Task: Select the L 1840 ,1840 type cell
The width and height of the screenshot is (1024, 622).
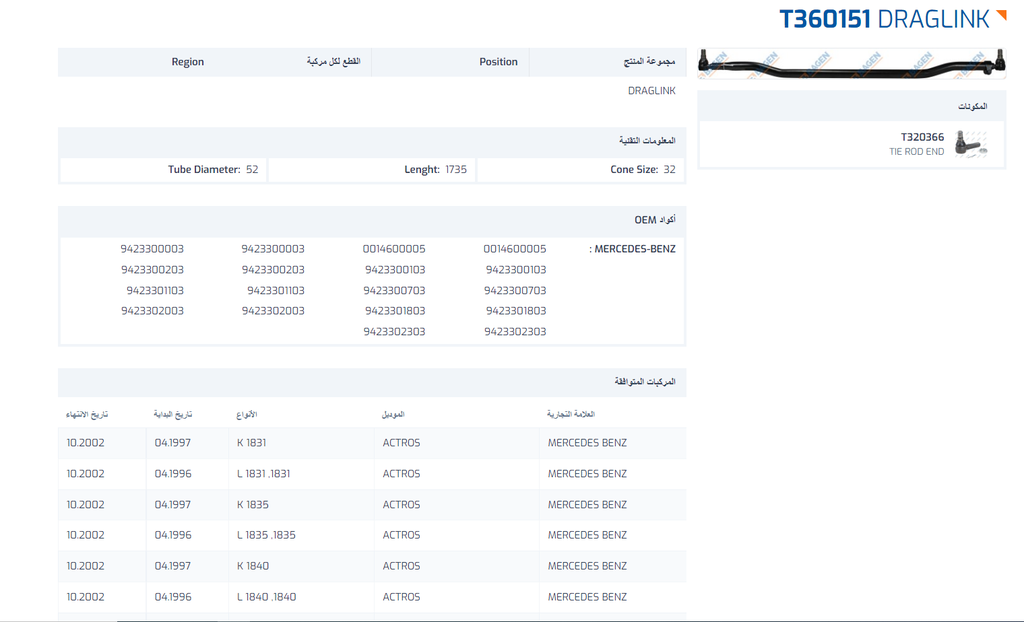Action: tap(301, 597)
